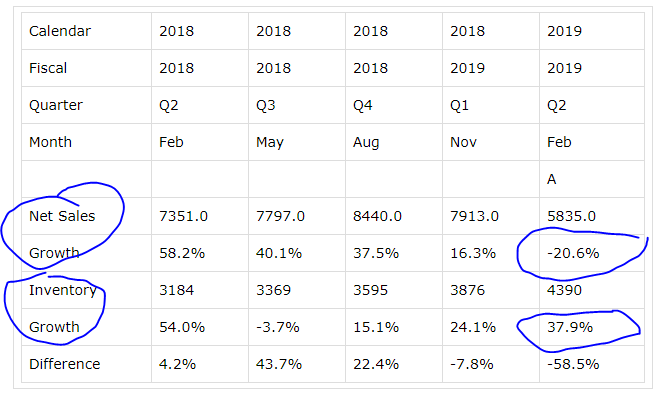Select the 7351.0 net sales value
Viewport: 659px width, 395px height.
point(183,216)
